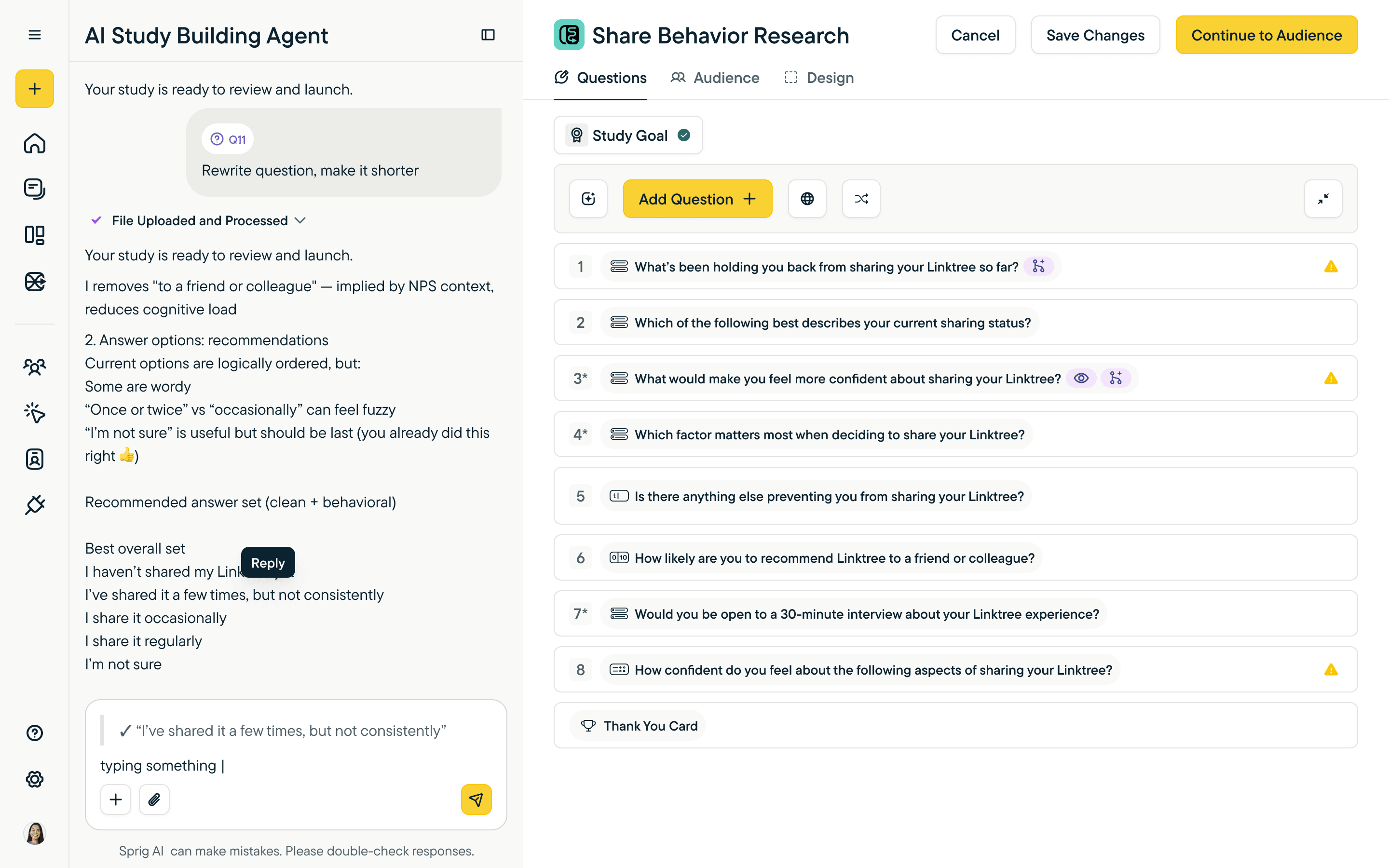Open the Study Goal section
1389x868 pixels.
pos(628,135)
